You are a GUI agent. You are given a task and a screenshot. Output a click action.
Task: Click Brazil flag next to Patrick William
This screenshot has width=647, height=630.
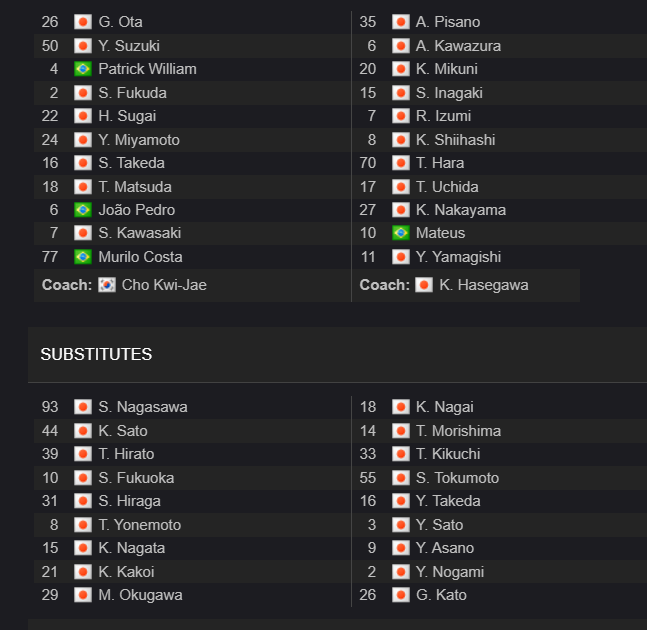83,69
